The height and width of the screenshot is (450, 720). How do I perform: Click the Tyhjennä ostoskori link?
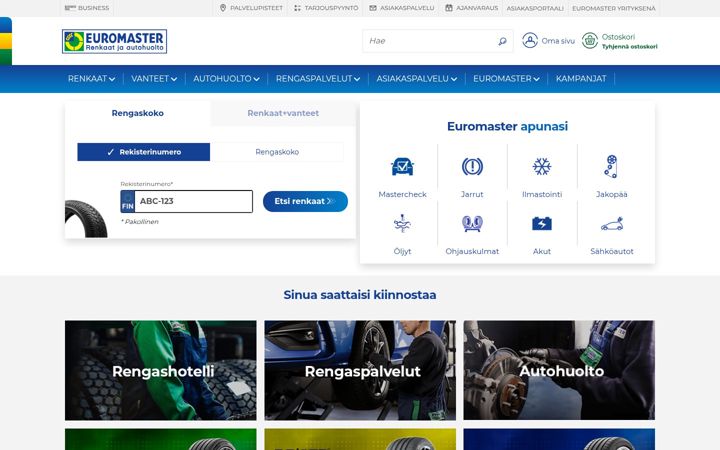[x=630, y=46]
